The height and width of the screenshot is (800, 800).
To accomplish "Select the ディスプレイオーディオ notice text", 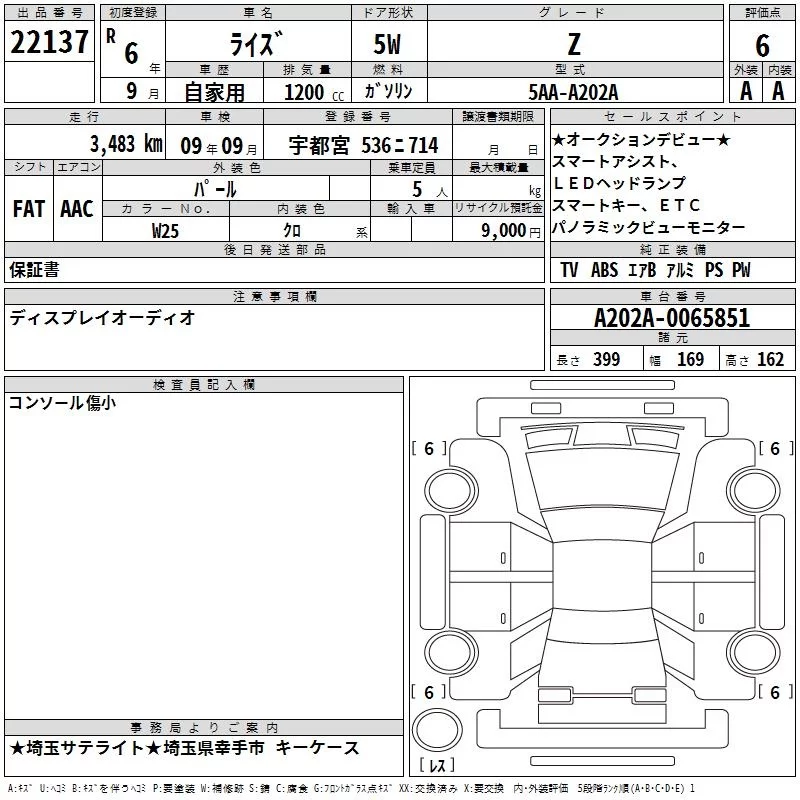I will pyautogui.click(x=102, y=318).
